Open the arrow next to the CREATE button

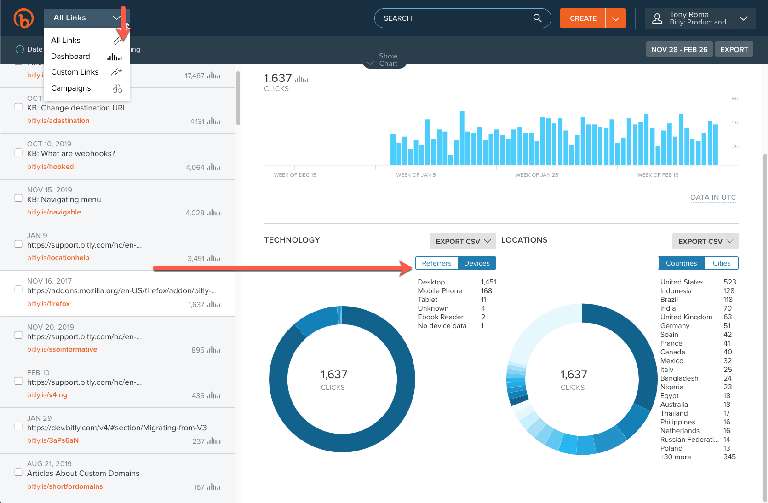[x=616, y=19]
